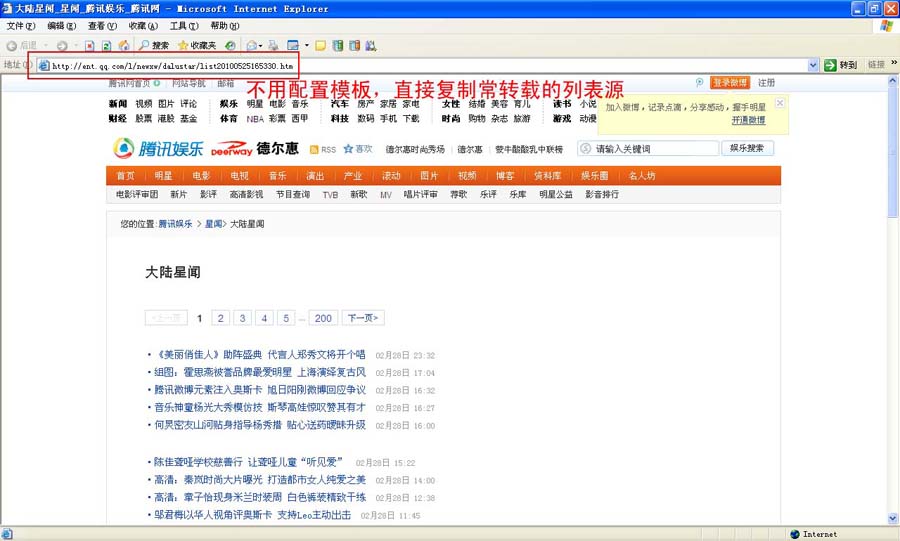Click the 德尔惠时尚秀场 link
900x541 pixels.
tap(415, 149)
